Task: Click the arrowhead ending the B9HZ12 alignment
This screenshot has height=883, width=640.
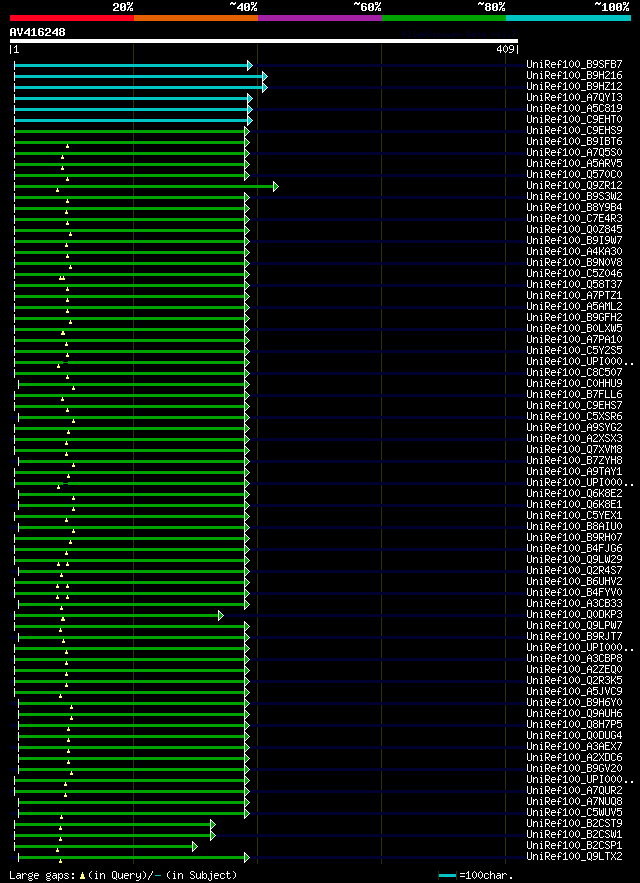Action: point(265,88)
